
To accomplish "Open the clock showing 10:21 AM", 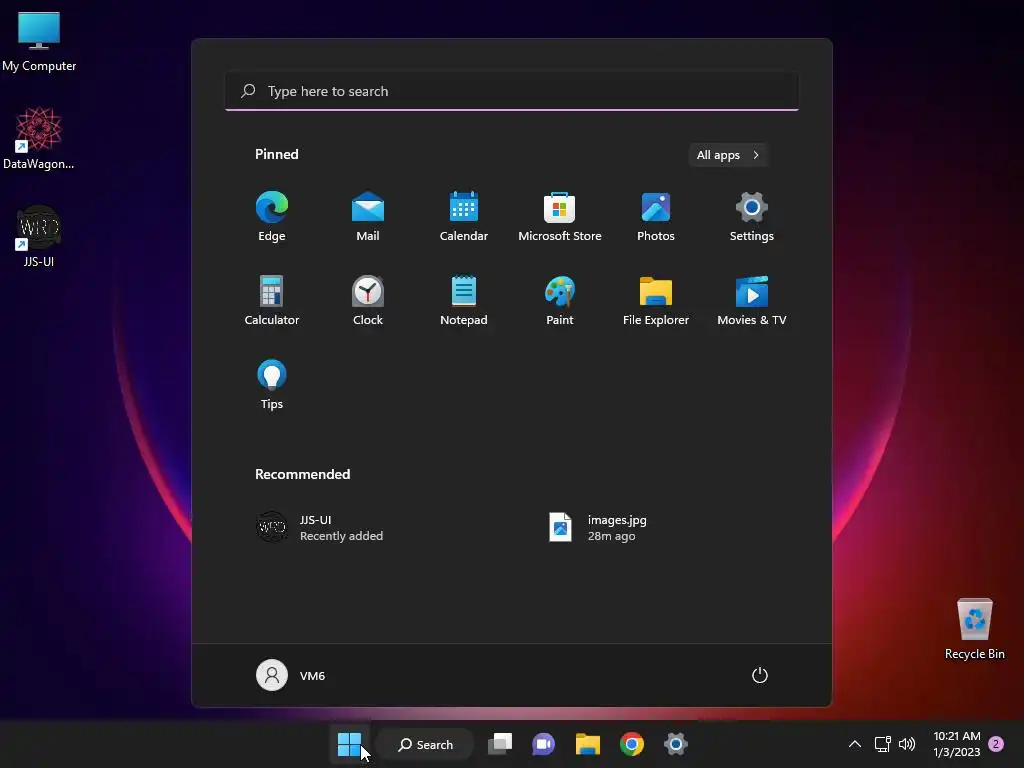I will (x=957, y=744).
